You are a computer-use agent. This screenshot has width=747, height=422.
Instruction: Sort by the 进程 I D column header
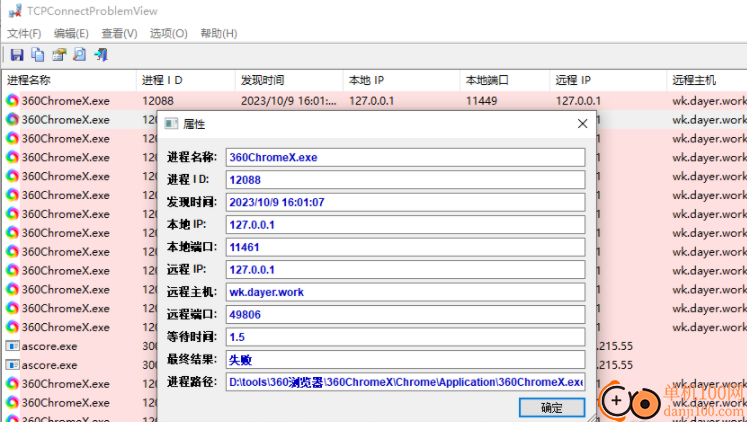pyautogui.click(x=186, y=80)
